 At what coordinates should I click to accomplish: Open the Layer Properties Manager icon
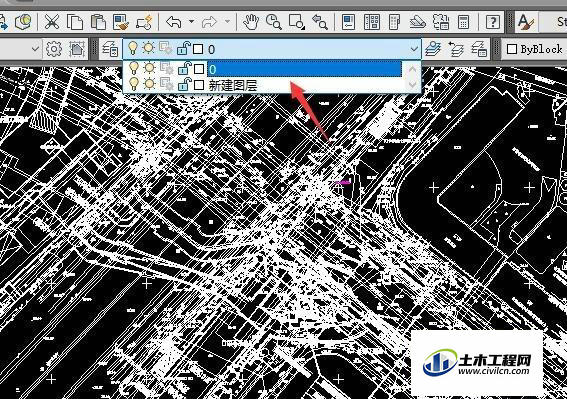click(x=110, y=49)
